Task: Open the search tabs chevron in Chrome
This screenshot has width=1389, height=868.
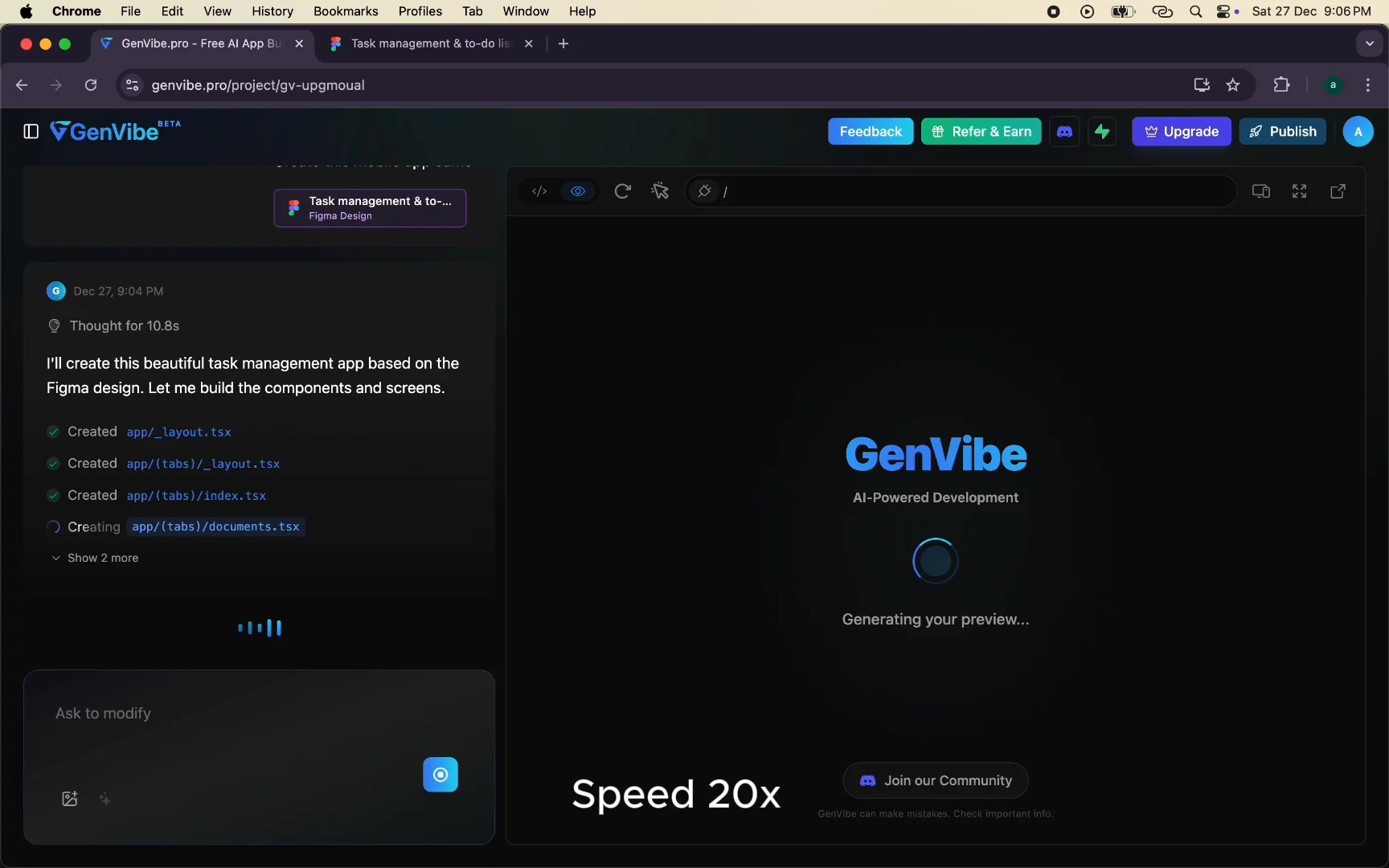Action: pos(1368,43)
